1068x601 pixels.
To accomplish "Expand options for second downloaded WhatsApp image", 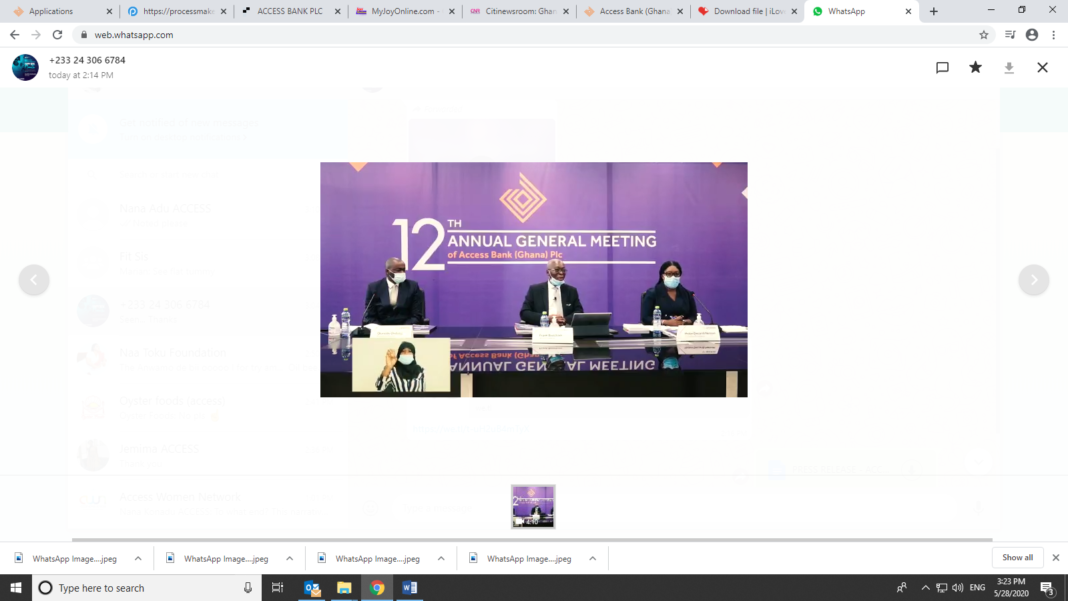I will point(289,558).
